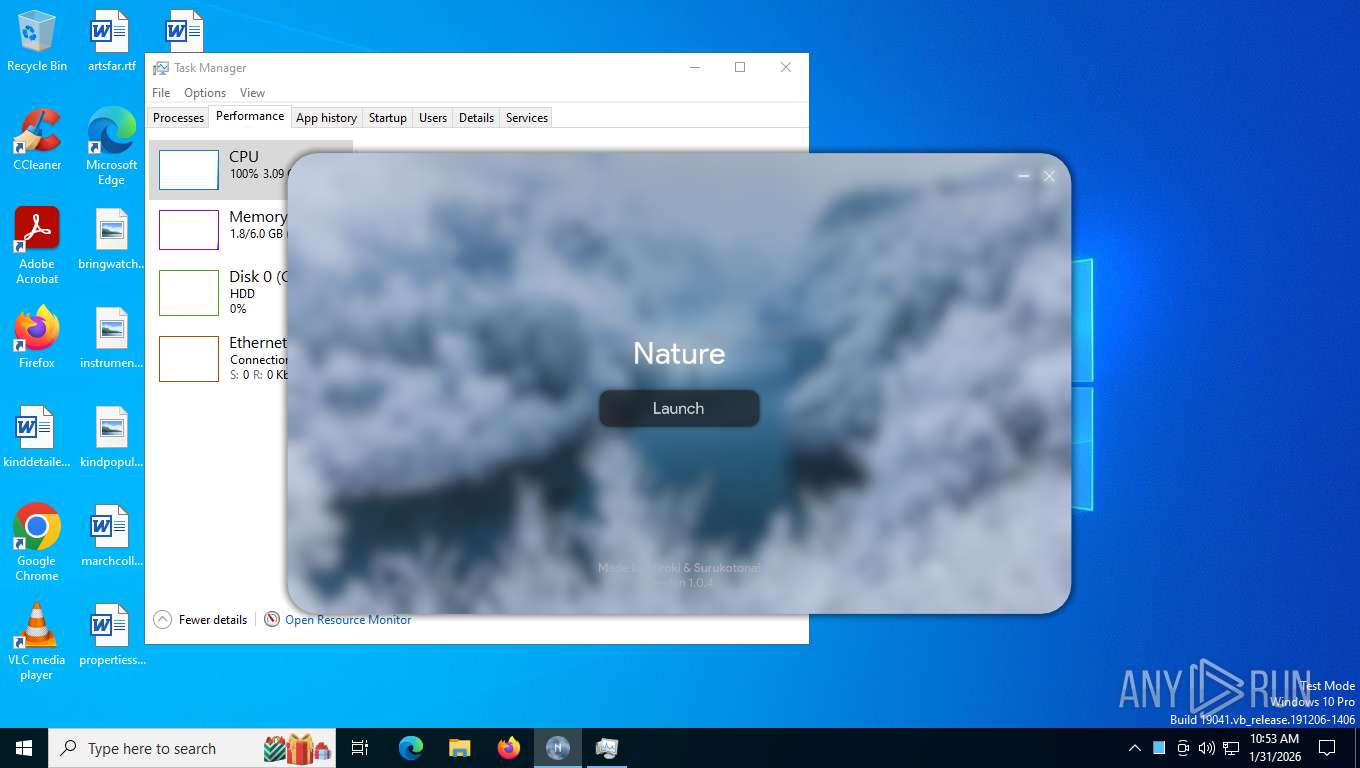Open File Explorer from the taskbar
This screenshot has width=1360, height=768.
[459, 748]
